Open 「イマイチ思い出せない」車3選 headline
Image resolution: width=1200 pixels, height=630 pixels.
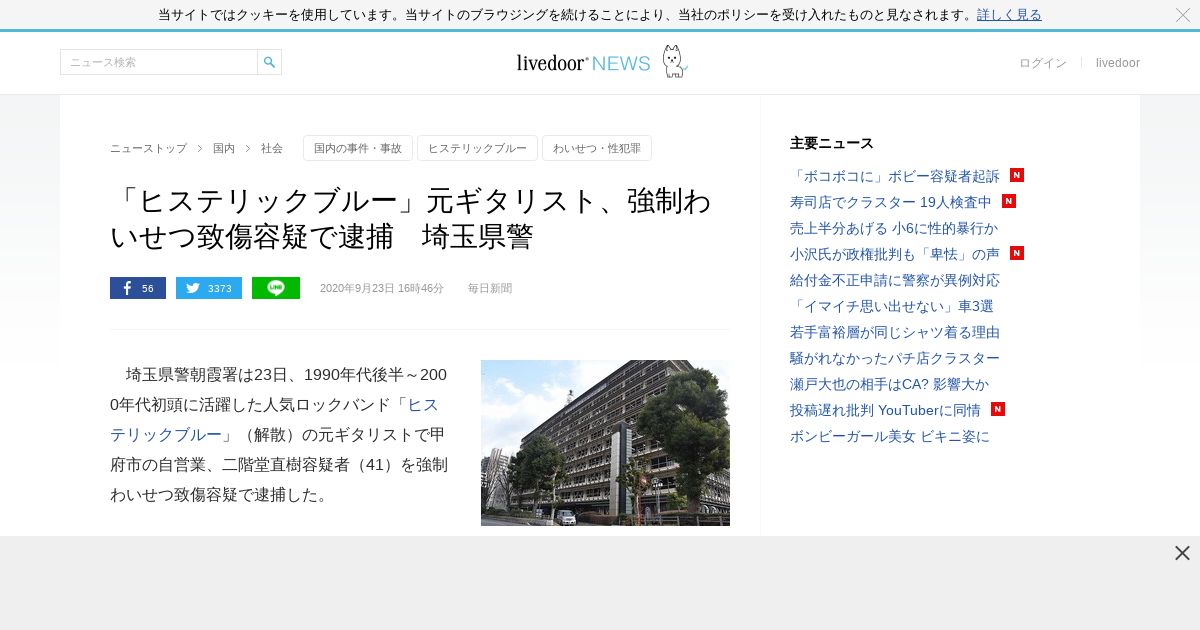point(892,306)
